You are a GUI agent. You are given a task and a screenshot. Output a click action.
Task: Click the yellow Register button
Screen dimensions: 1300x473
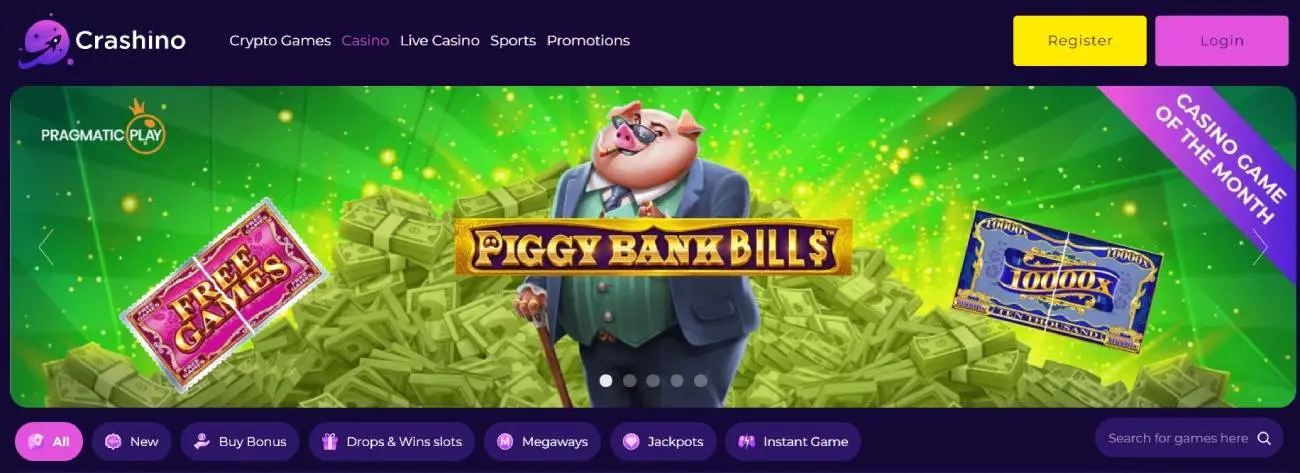coord(1080,41)
